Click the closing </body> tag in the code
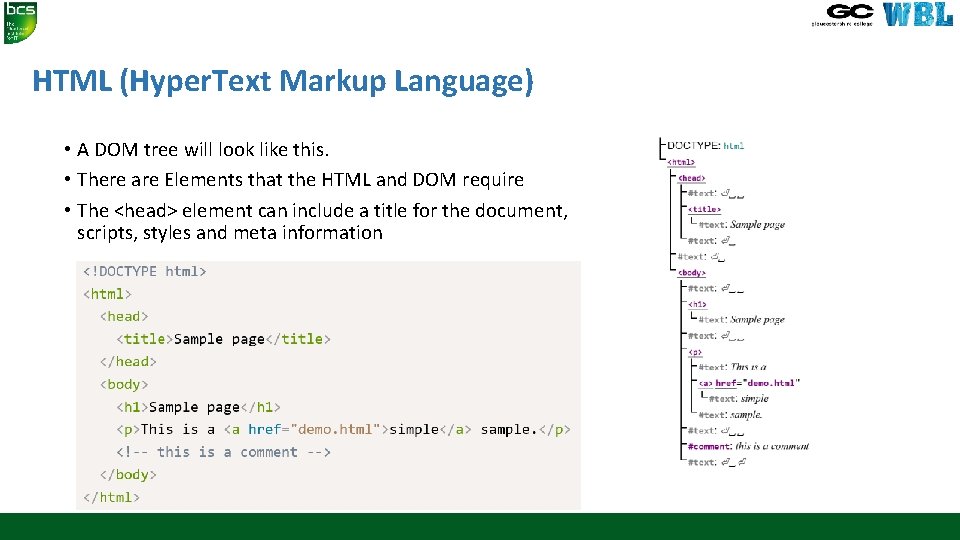960x540 pixels. pos(128,475)
